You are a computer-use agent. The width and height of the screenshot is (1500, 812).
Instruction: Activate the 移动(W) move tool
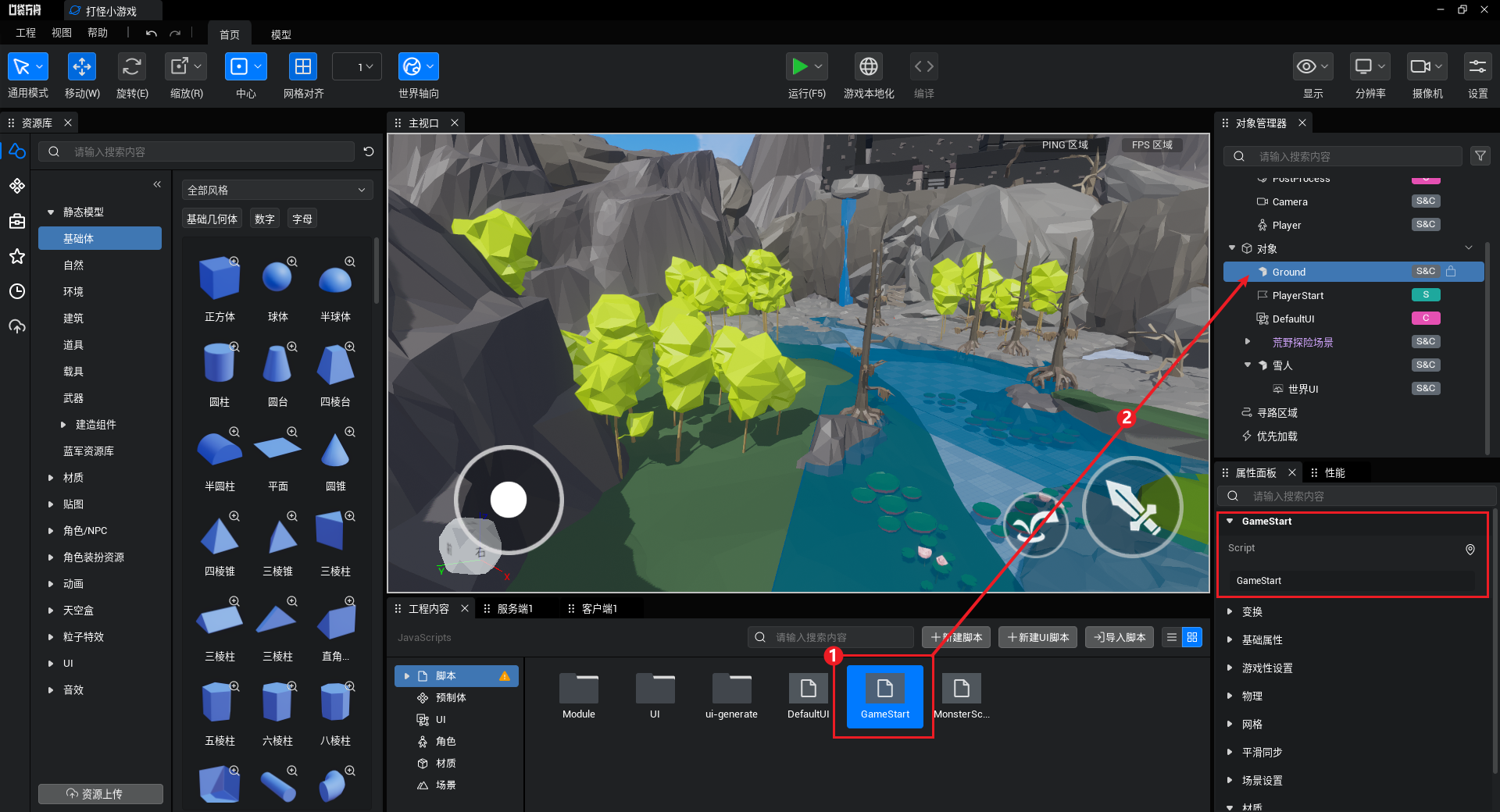tap(82, 67)
